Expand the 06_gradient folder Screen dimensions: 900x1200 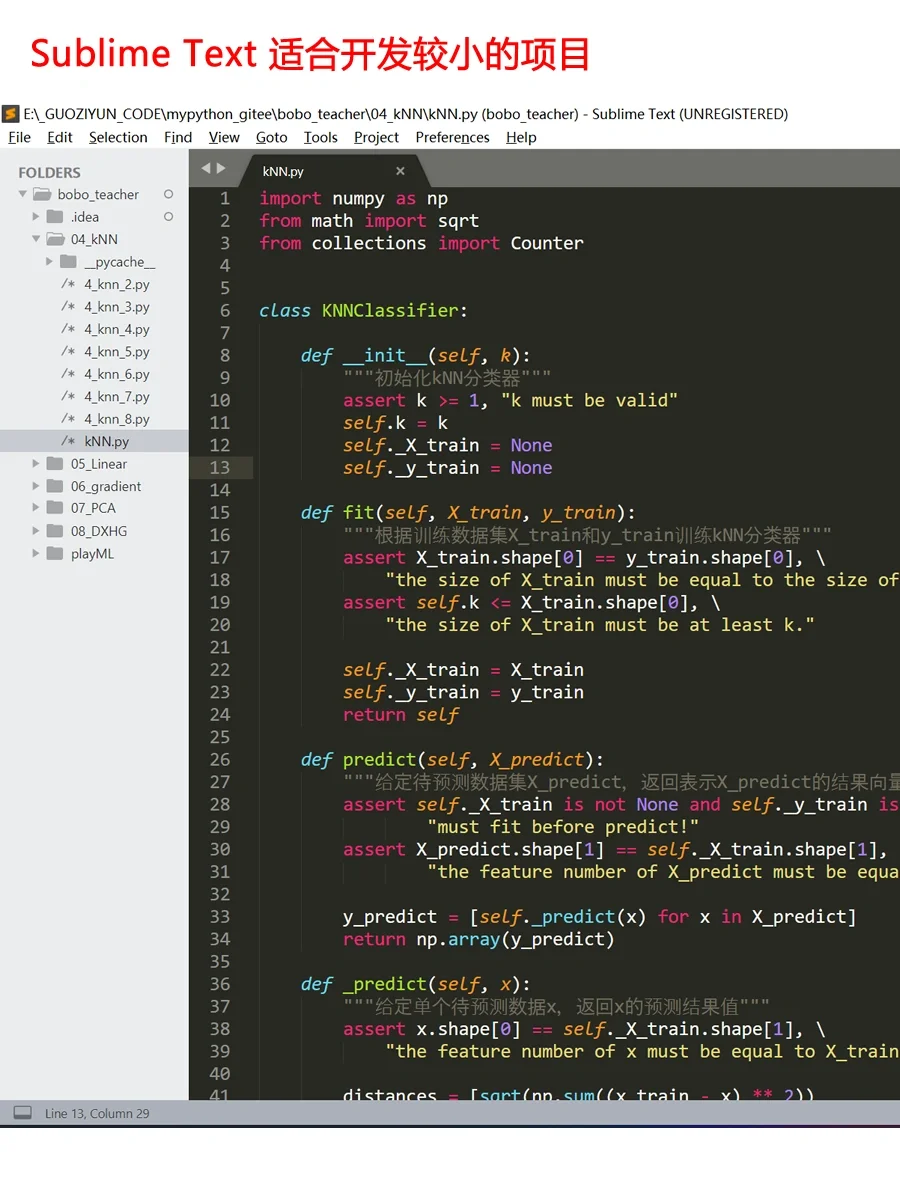point(36,486)
